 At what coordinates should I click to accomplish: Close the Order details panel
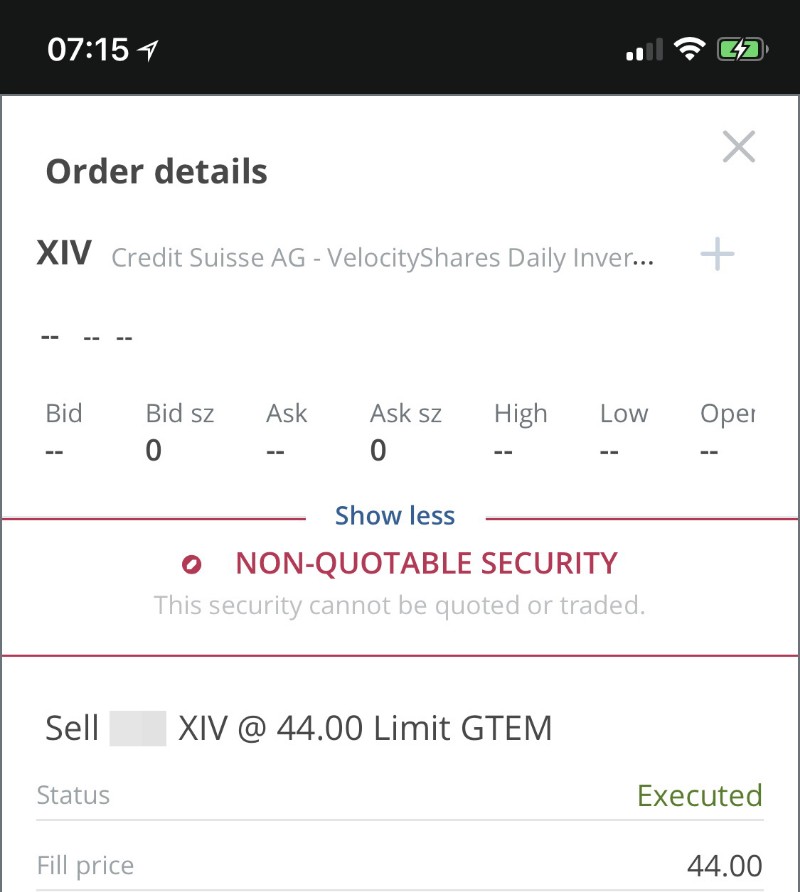[739, 146]
